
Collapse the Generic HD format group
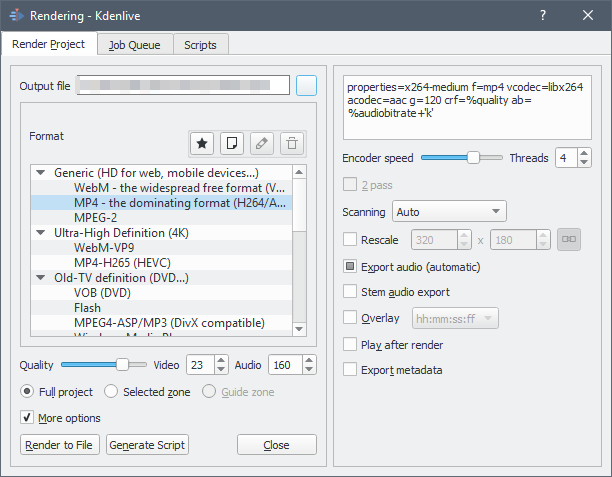[40, 172]
